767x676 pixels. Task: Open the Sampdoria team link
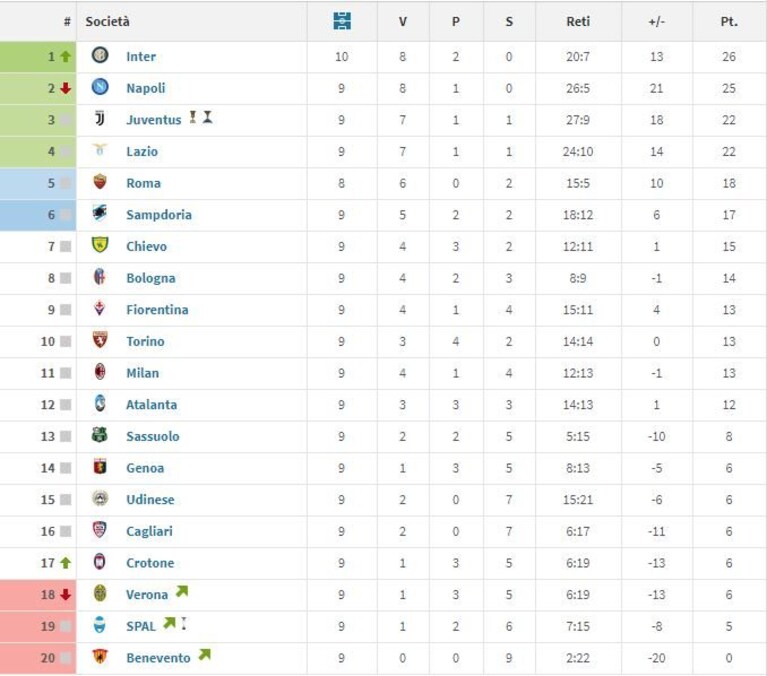(x=159, y=215)
